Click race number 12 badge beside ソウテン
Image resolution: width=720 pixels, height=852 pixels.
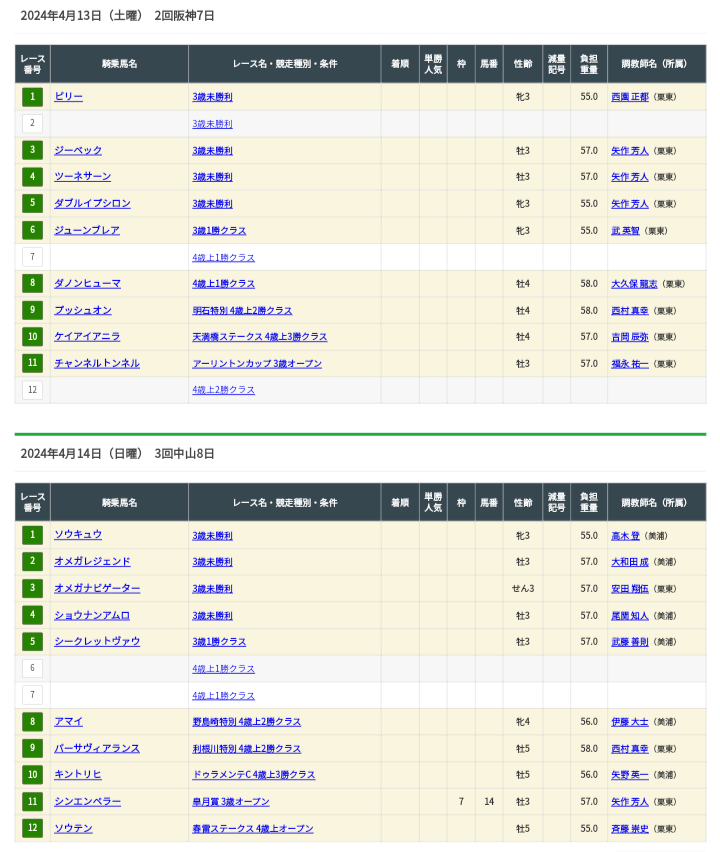tap(33, 828)
